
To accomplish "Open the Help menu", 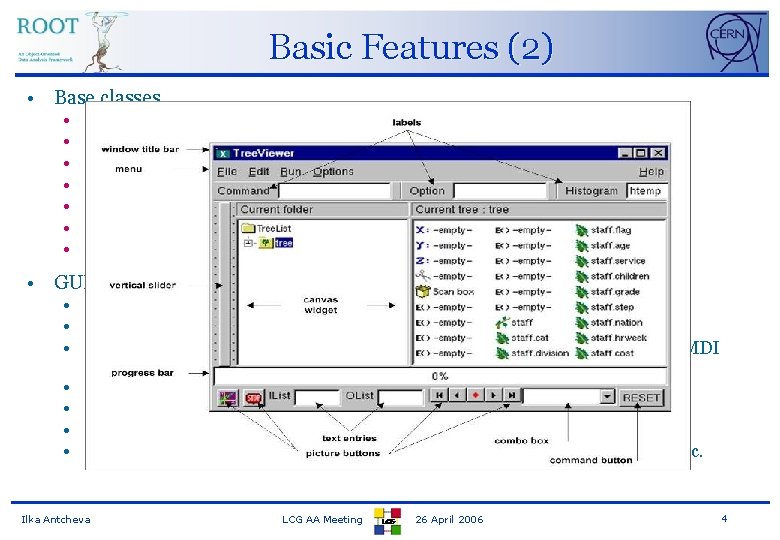I will [651, 172].
